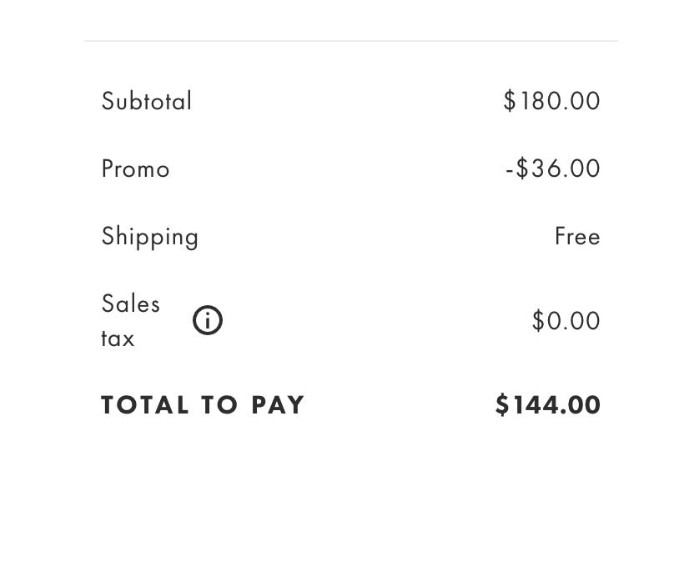
Task: Select the $180.00 subtotal amount
Action: tap(551, 101)
